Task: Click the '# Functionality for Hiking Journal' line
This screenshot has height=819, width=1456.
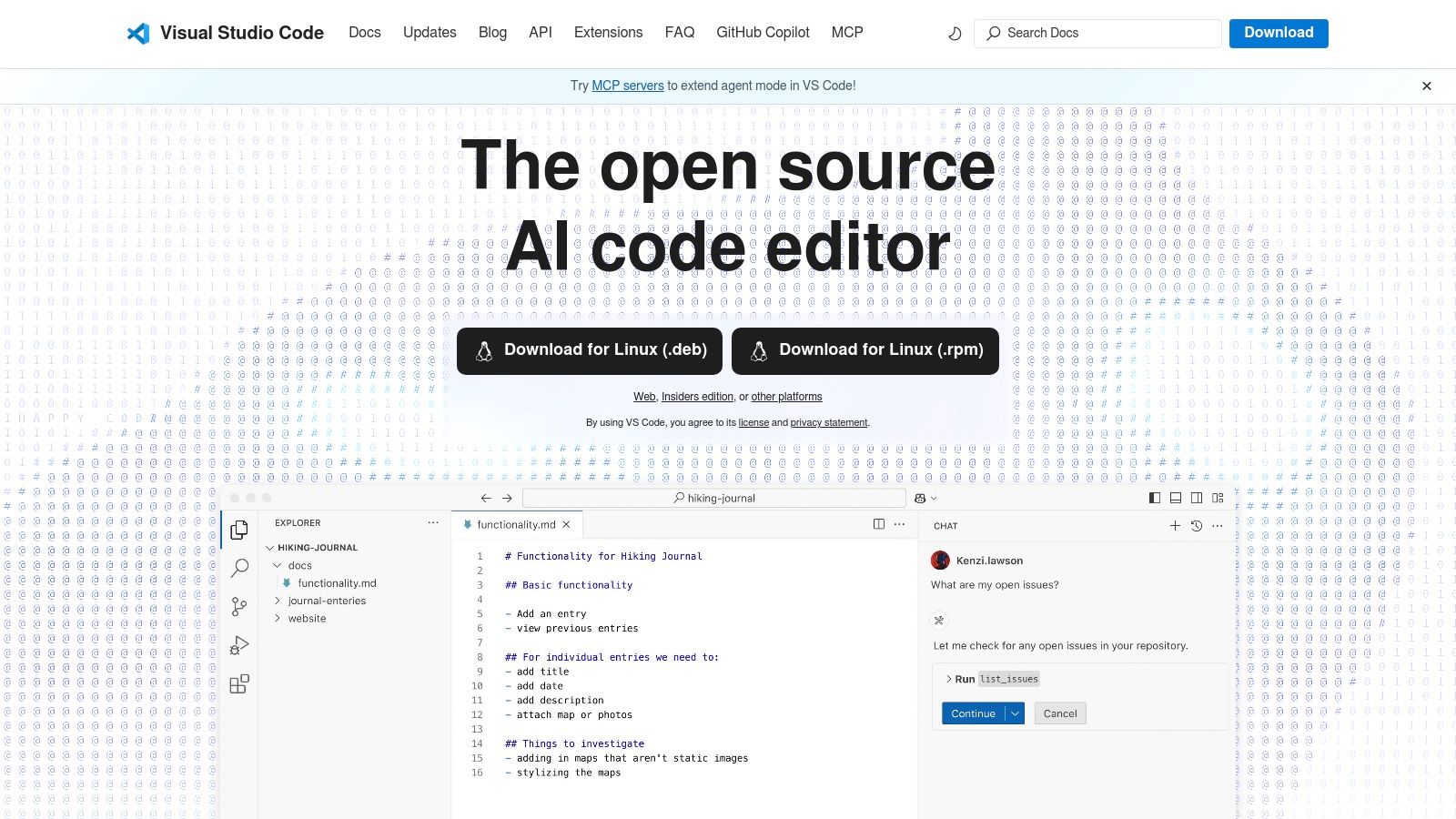Action: (x=603, y=556)
